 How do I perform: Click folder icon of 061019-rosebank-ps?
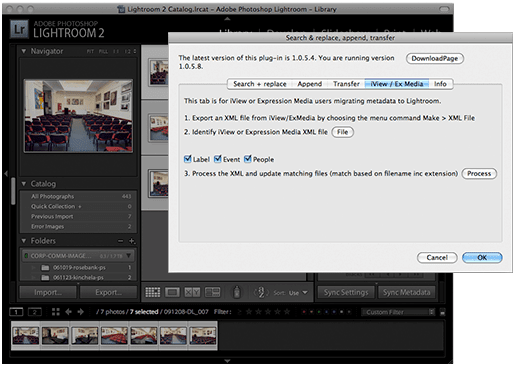[45, 267]
